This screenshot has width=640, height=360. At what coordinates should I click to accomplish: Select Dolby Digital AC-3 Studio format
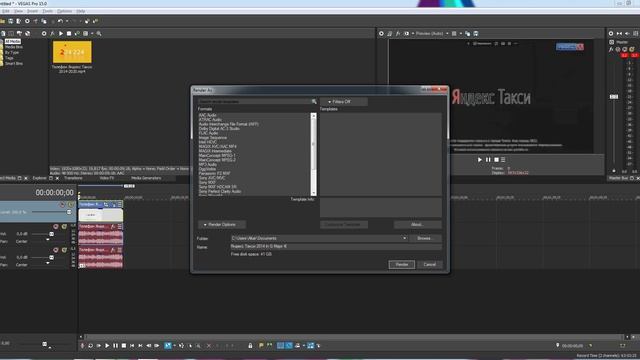coord(219,129)
